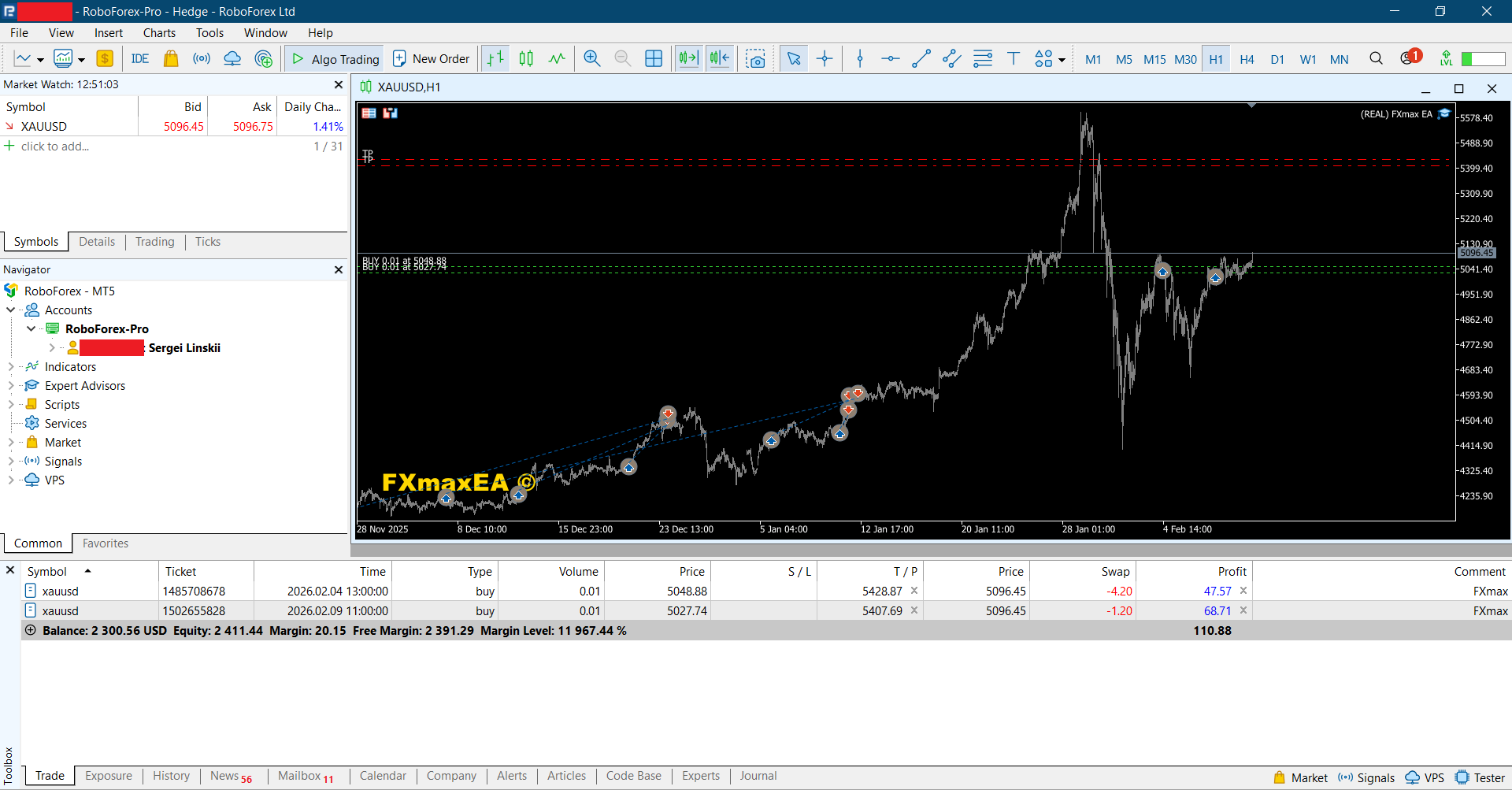The height and width of the screenshot is (790, 1512).
Task: Toggle chart auto scroll to end
Action: coord(689,58)
